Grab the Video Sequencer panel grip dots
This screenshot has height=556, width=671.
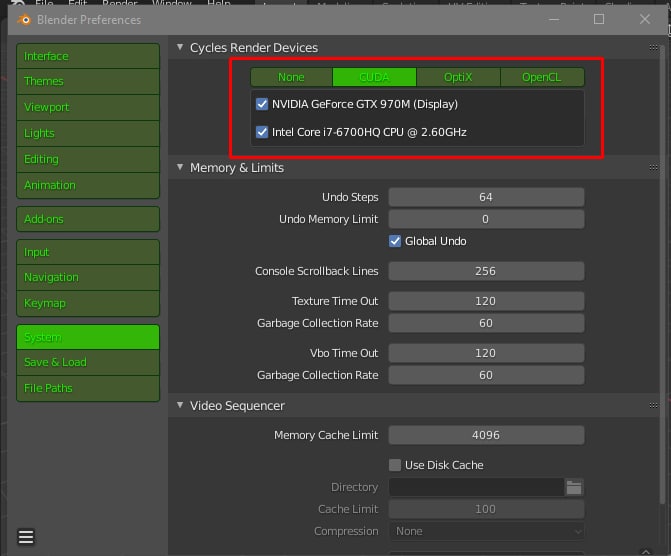653,405
